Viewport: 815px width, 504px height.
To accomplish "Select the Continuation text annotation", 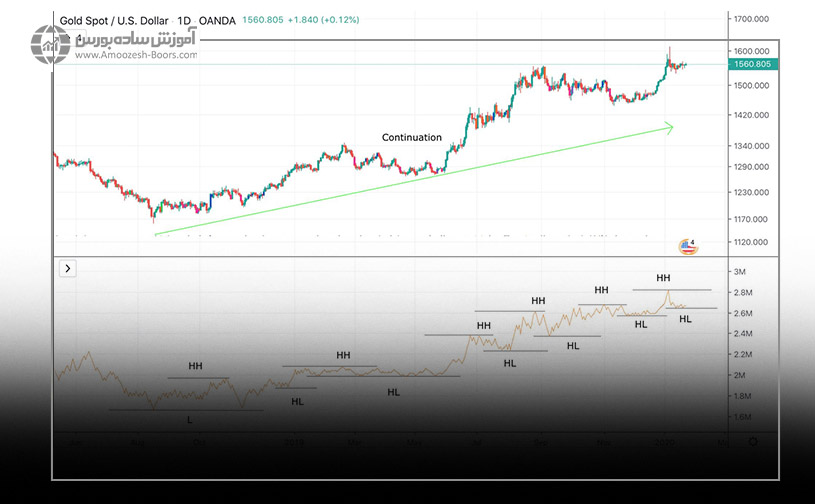I will tap(411, 137).
